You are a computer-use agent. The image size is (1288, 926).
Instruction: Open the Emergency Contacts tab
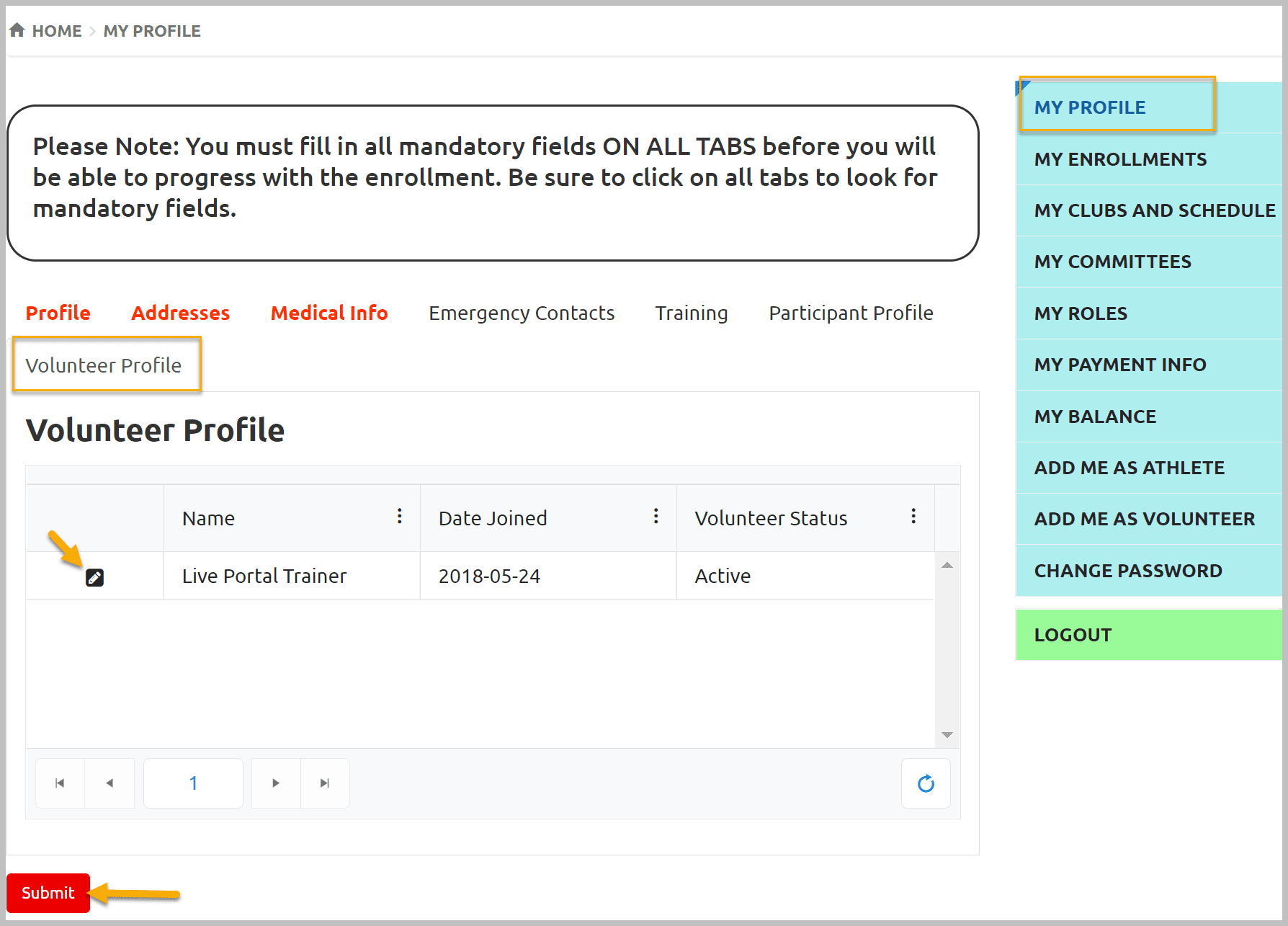coord(522,313)
